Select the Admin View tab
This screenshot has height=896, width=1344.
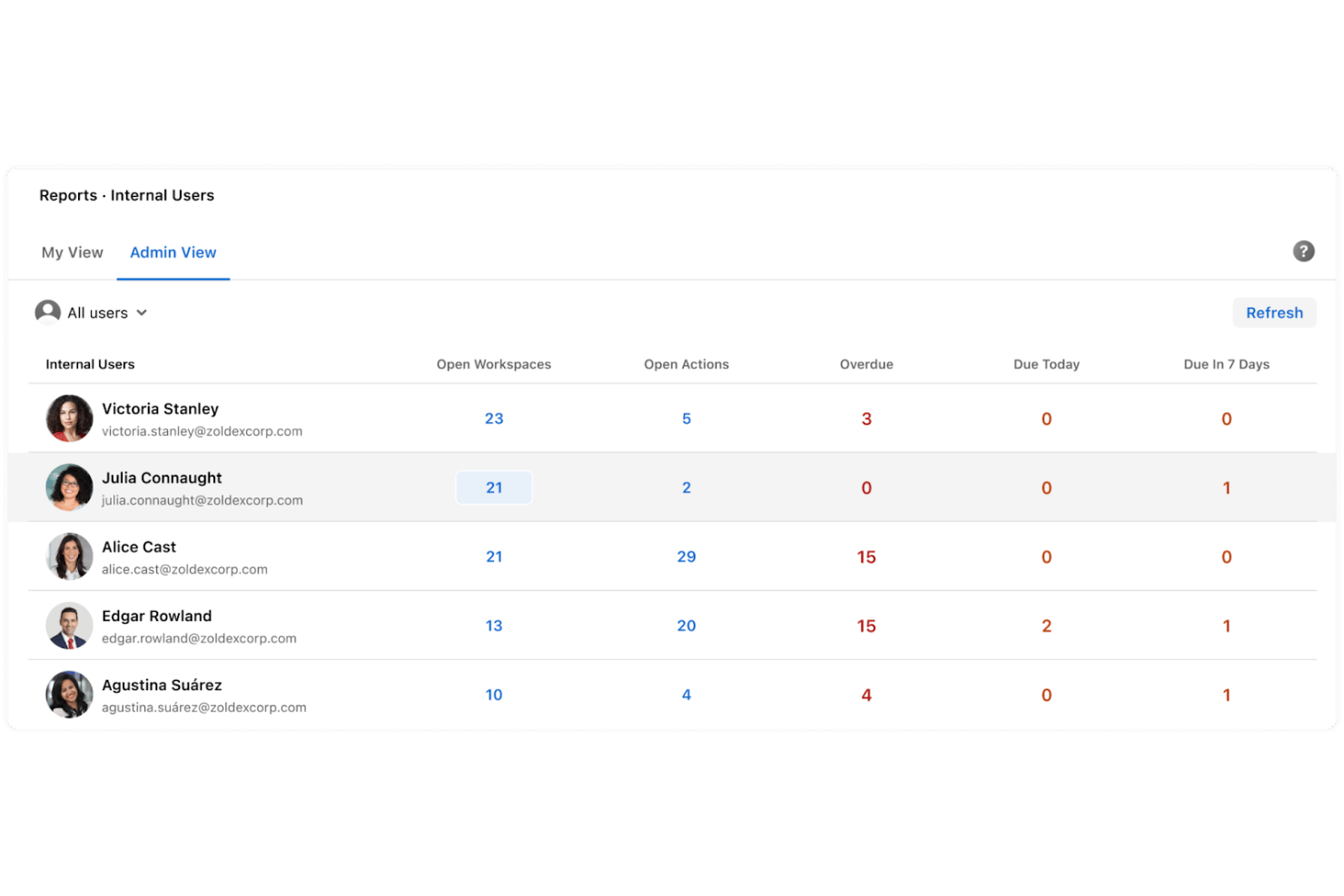tap(173, 252)
